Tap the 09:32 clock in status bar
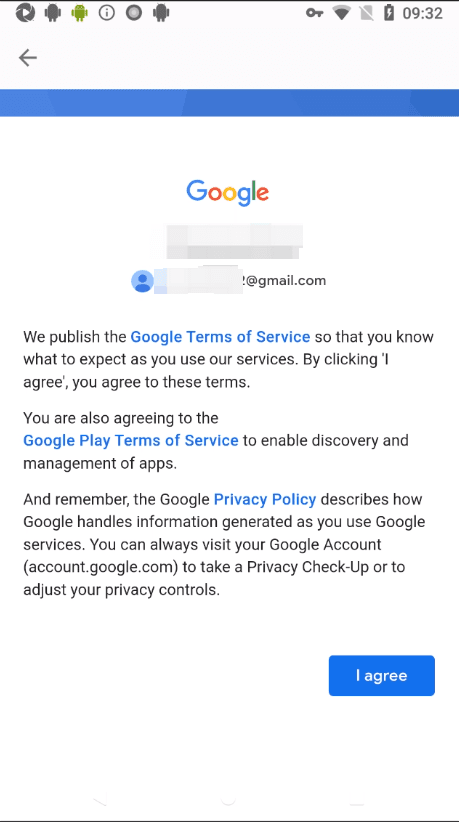Image resolution: width=459 pixels, height=822 pixels. tap(422, 13)
